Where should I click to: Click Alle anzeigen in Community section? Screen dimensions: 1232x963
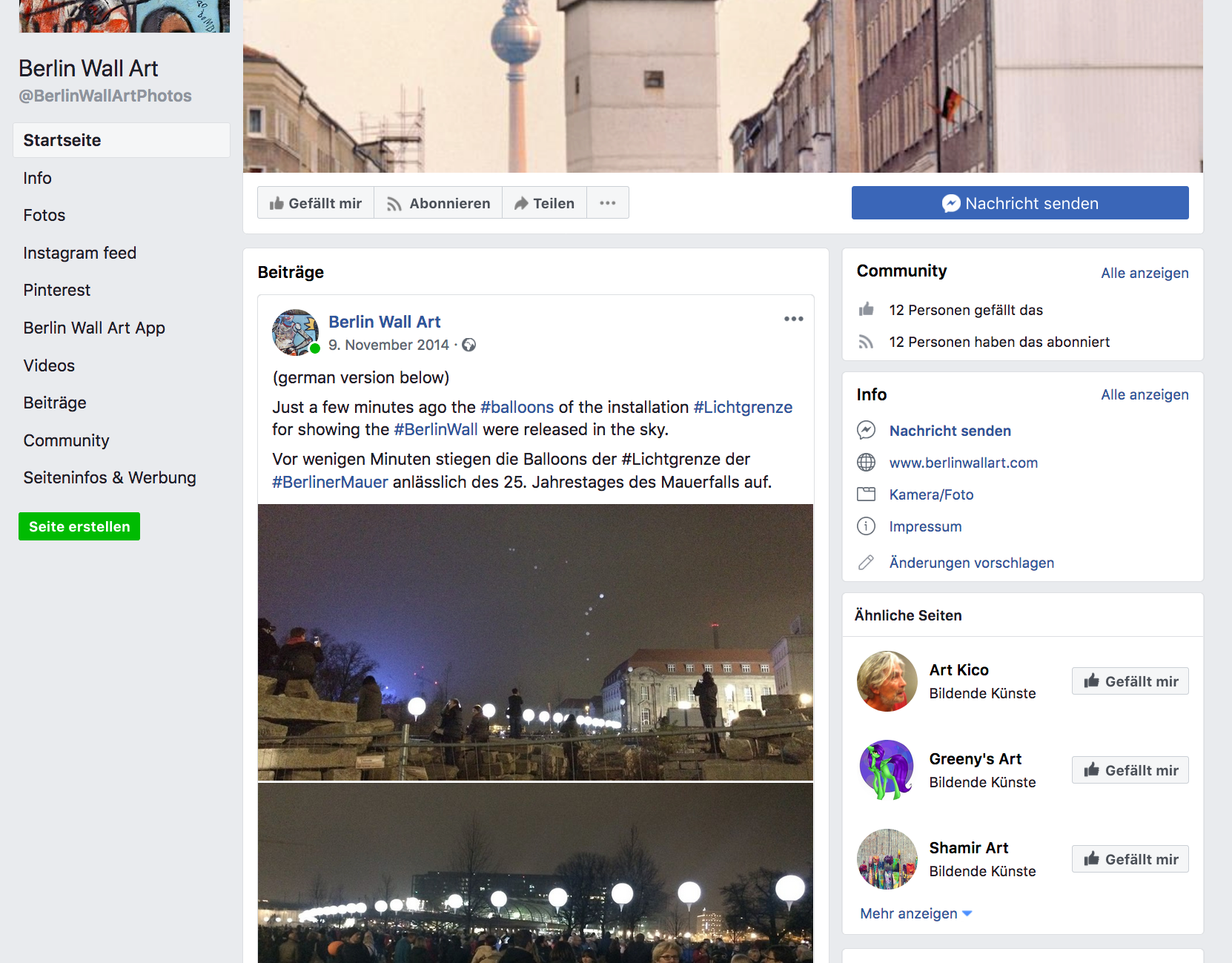1145,273
